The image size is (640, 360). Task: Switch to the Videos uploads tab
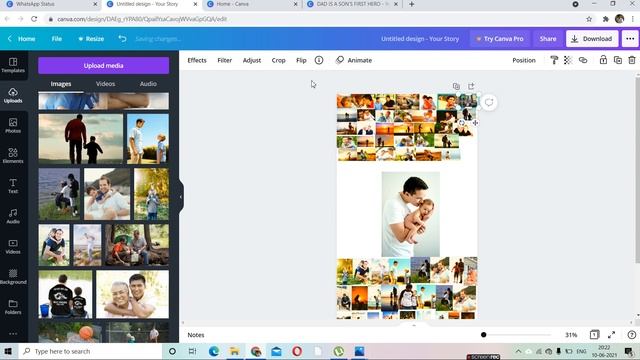coord(105,84)
